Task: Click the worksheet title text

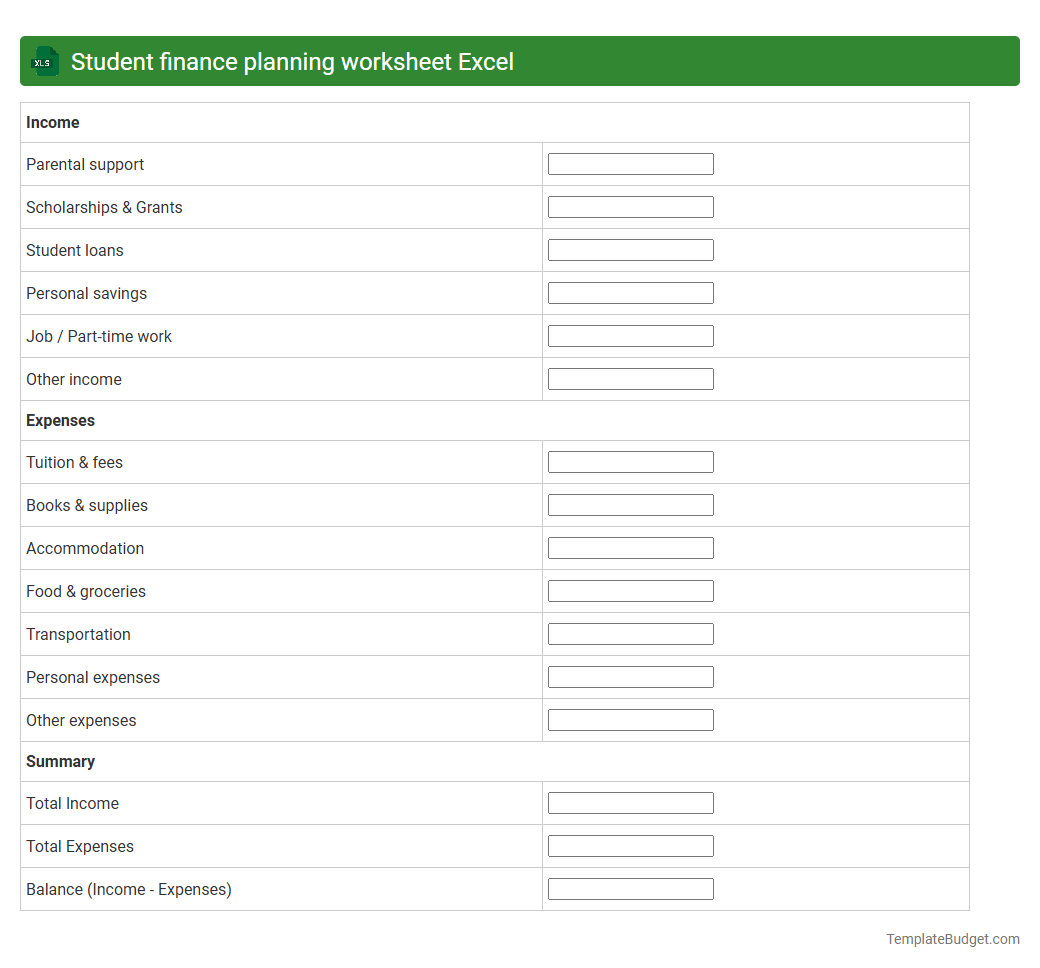Action: [290, 61]
